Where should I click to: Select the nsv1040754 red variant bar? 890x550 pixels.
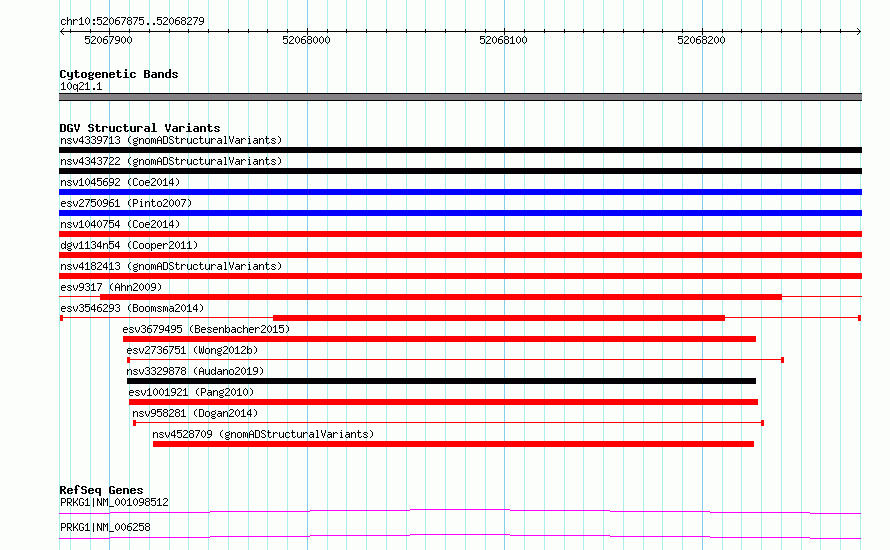(460, 234)
